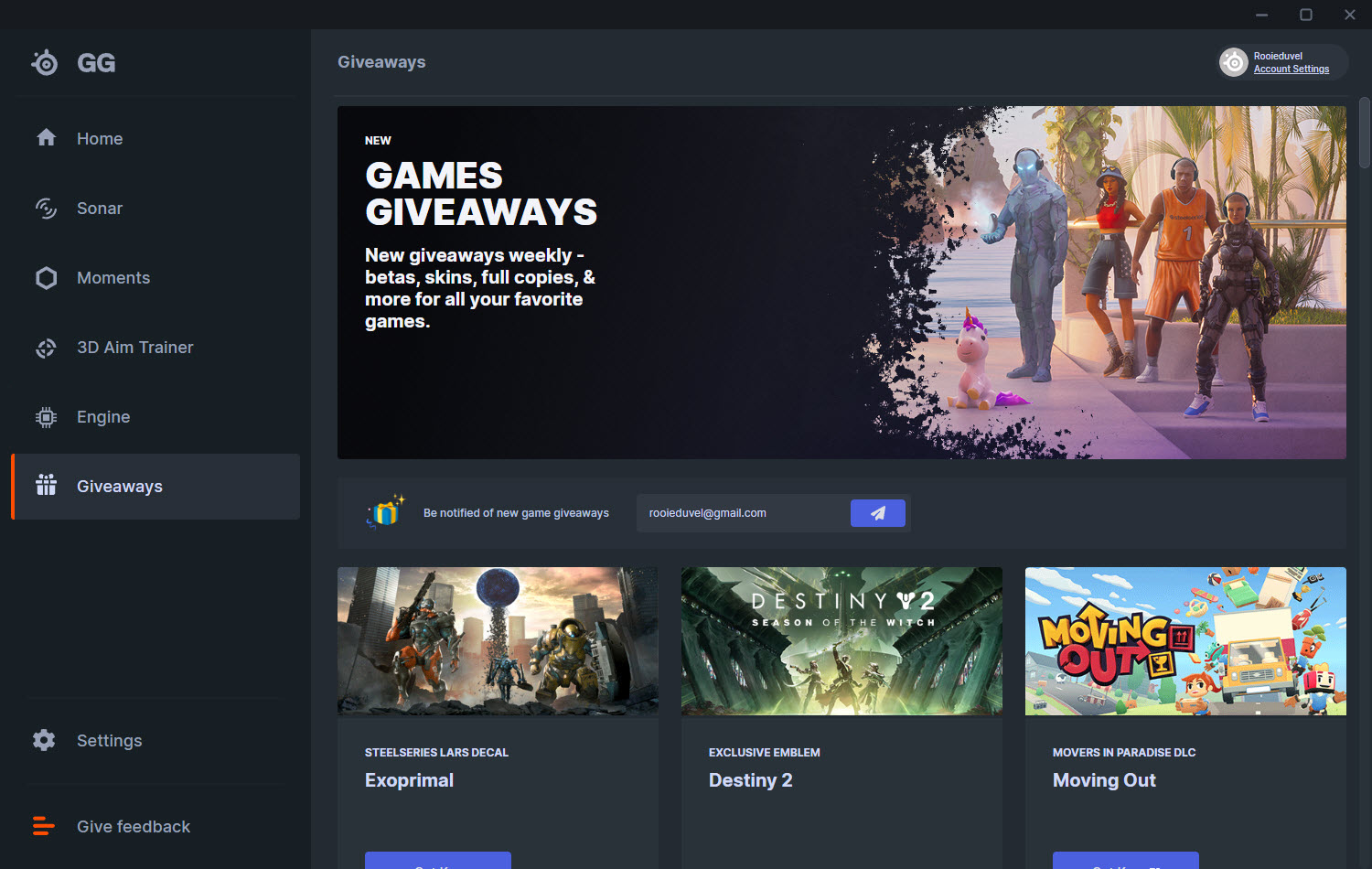Open the Engine chip icon
1372x869 pixels.
pos(46,417)
